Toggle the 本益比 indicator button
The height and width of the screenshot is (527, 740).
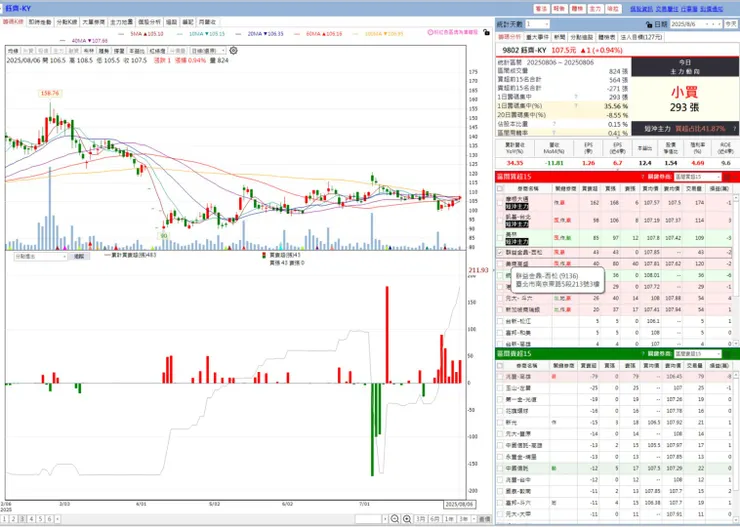(x=137, y=51)
